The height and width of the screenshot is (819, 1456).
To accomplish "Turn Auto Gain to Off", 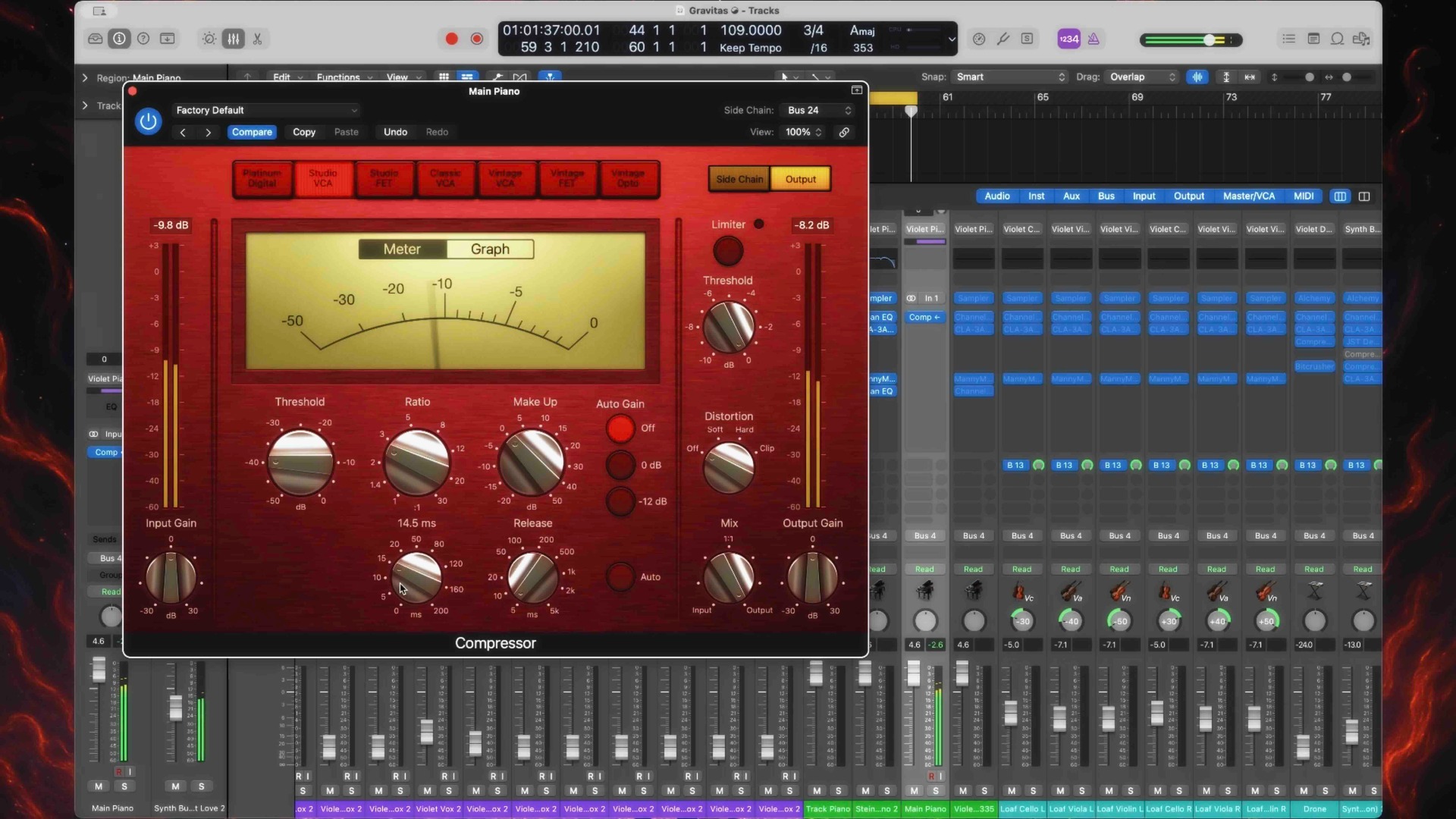I will tap(620, 428).
